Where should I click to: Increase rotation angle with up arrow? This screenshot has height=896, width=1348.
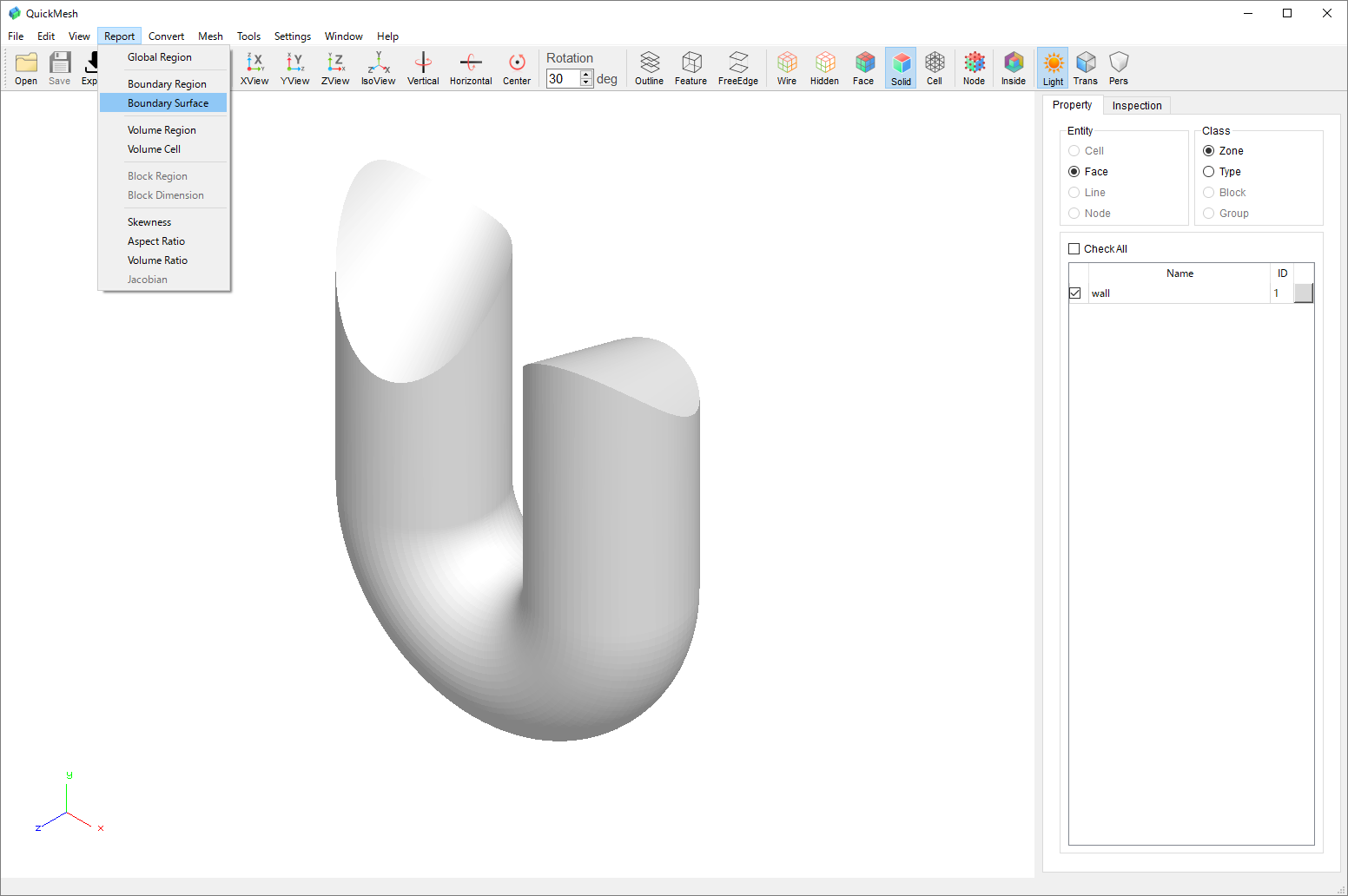click(586, 74)
